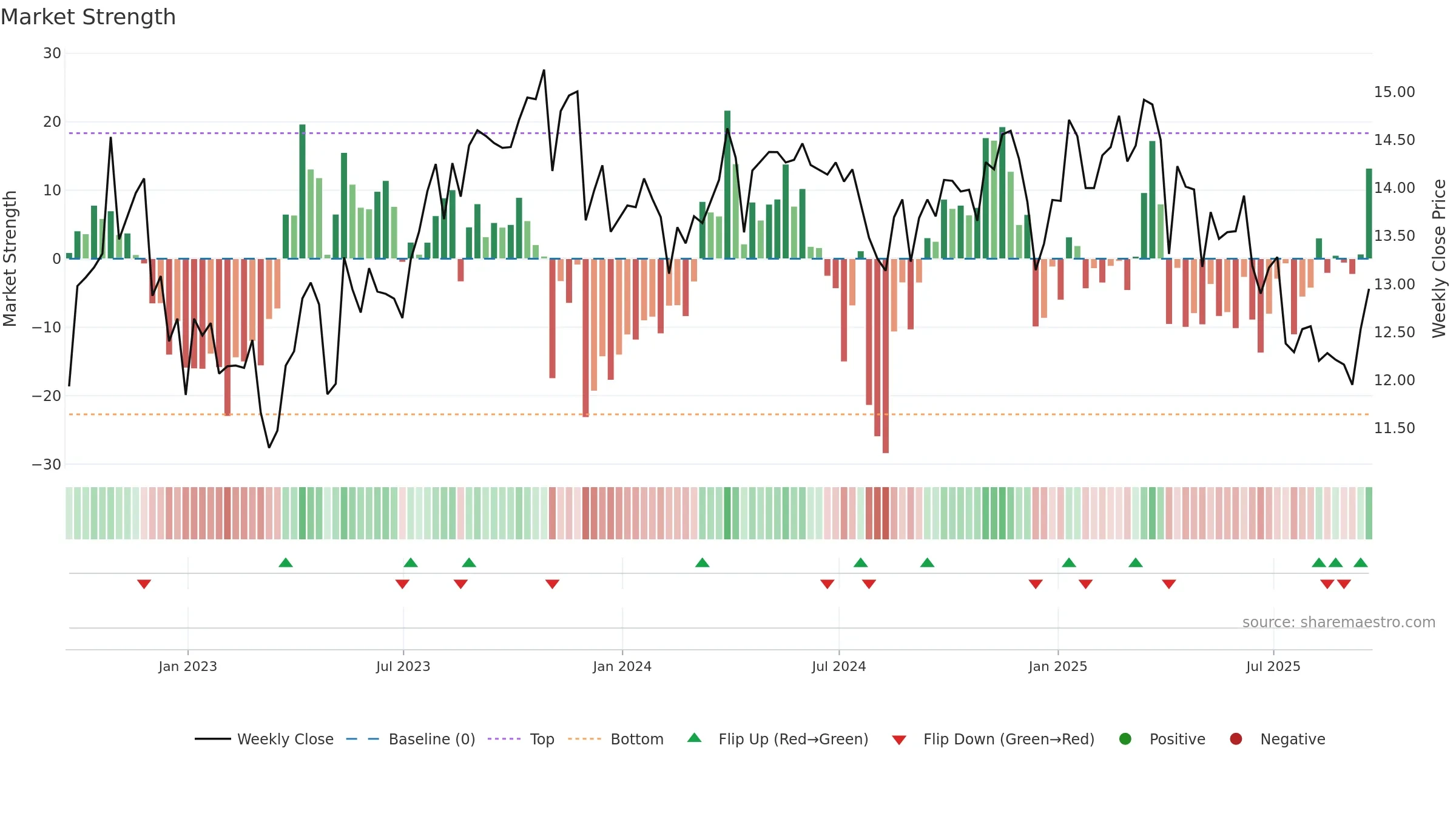
Task: Select the flip-down triangle near Nov 2023
Action: 552,584
